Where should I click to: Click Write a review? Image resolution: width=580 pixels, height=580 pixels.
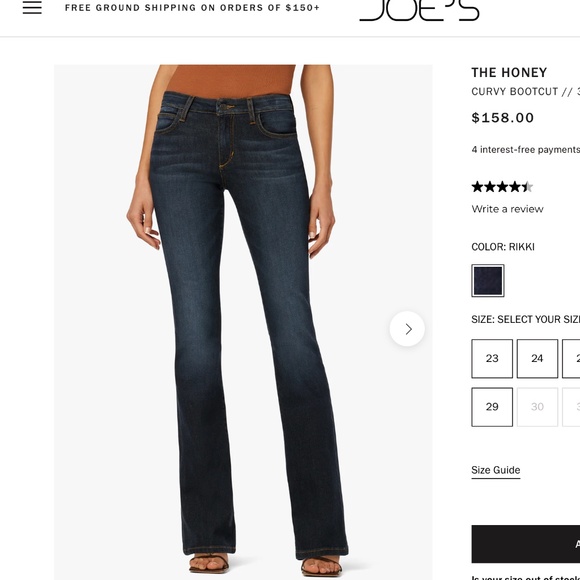point(507,209)
